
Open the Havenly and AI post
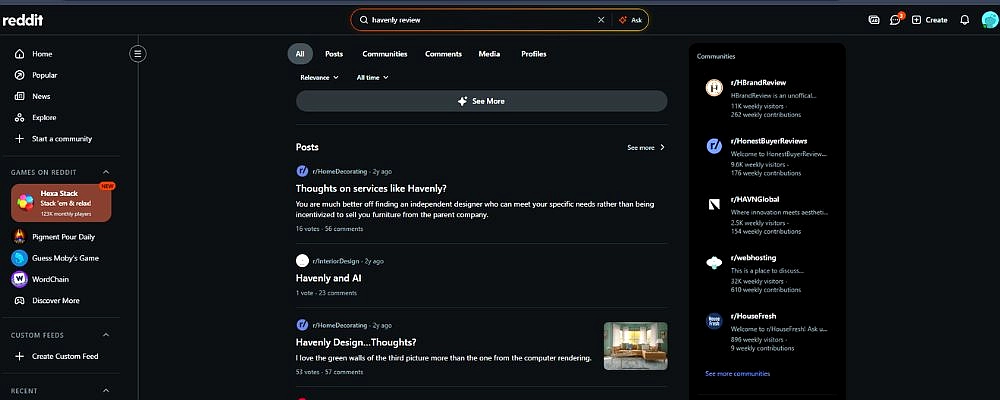(x=328, y=278)
